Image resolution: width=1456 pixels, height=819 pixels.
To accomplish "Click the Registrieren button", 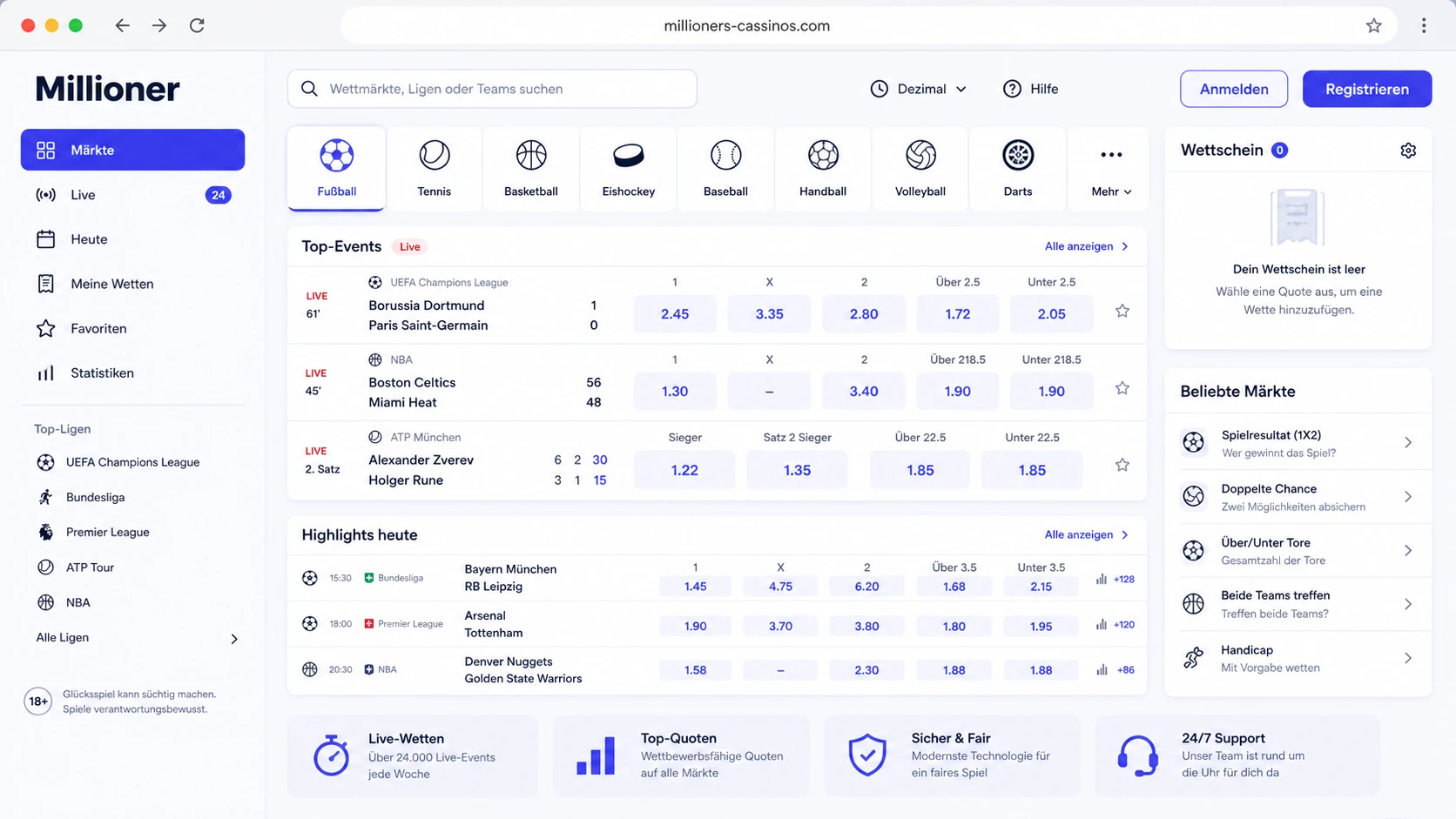I will click(x=1366, y=89).
